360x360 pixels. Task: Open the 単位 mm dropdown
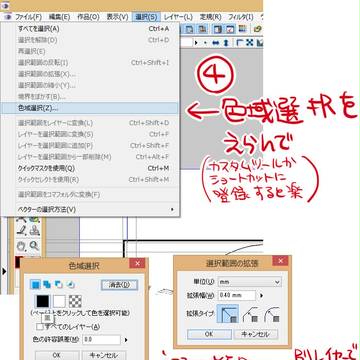pyautogui.click(x=249, y=282)
